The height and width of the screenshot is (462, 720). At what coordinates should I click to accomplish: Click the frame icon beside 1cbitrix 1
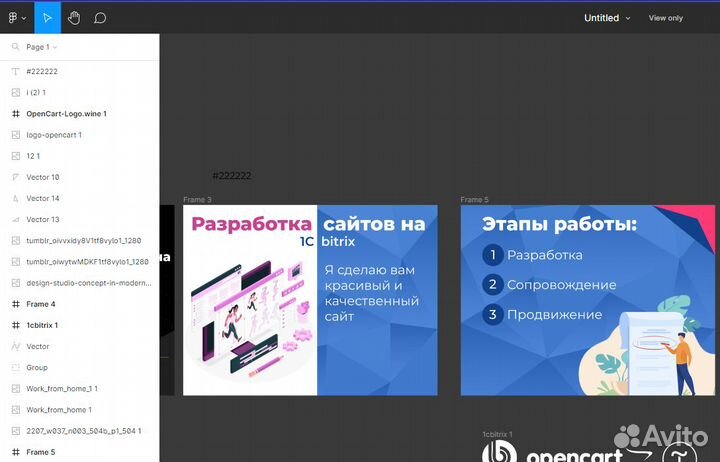(16, 325)
